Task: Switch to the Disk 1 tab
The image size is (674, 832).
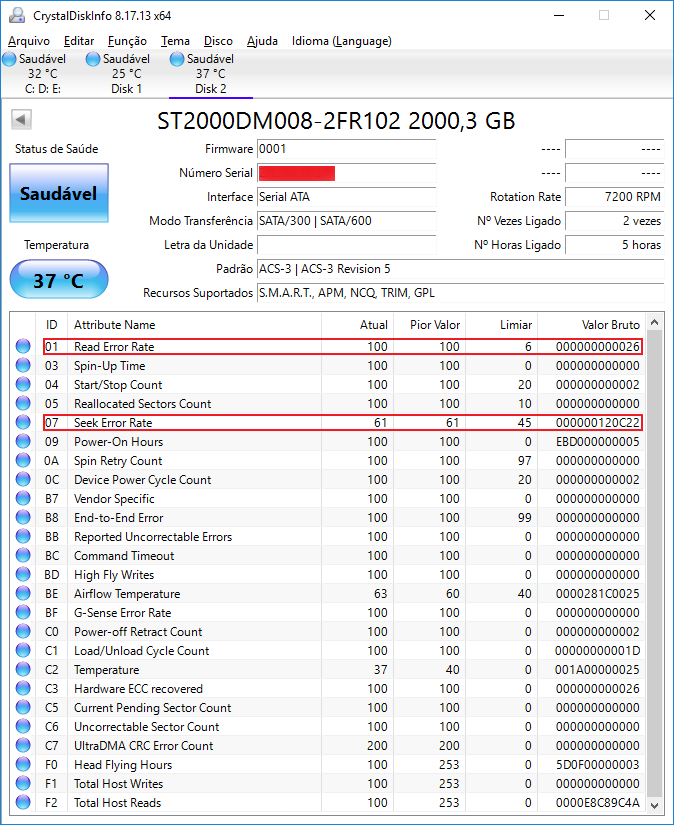Action: coord(126,74)
